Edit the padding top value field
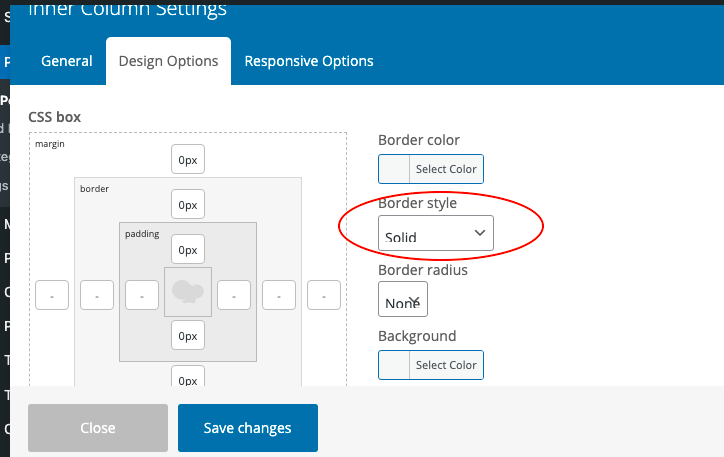This screenshot has width=724, height=457. (x=188, y=249)
